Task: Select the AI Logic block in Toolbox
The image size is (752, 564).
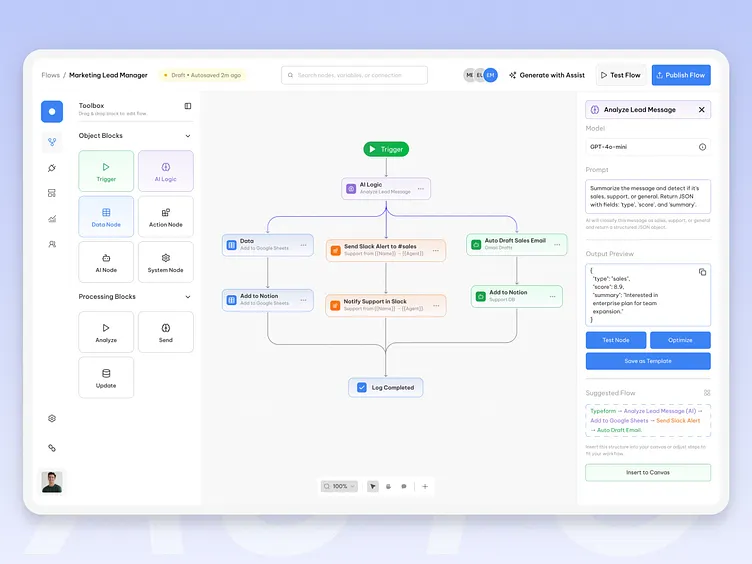Action: pyautogui.click(x=165, y=171)
